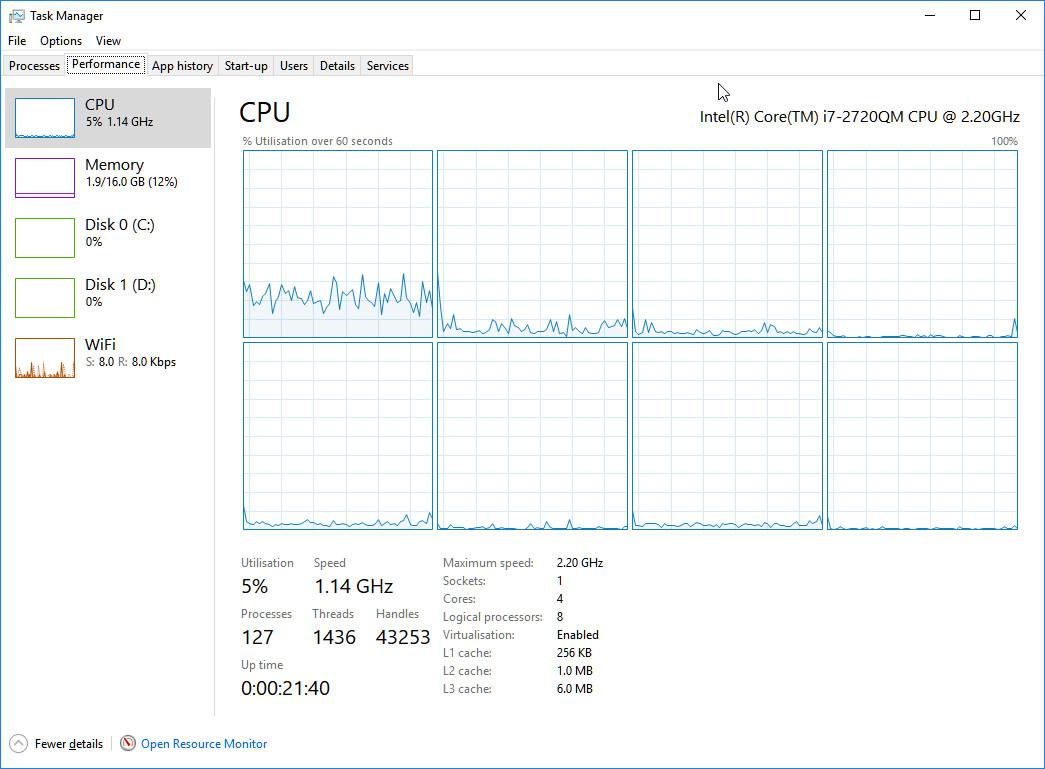The image size is (1045, 769).
Task: Select the CPU mini graph thumbnail in sidebar
Action: pyautogui.click(x=45, y=118)
